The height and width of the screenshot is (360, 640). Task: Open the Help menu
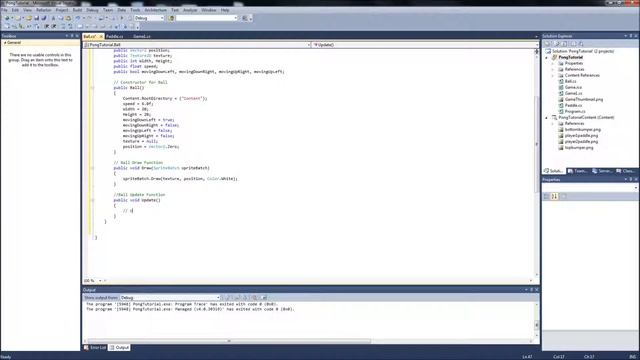click(225, 10)
